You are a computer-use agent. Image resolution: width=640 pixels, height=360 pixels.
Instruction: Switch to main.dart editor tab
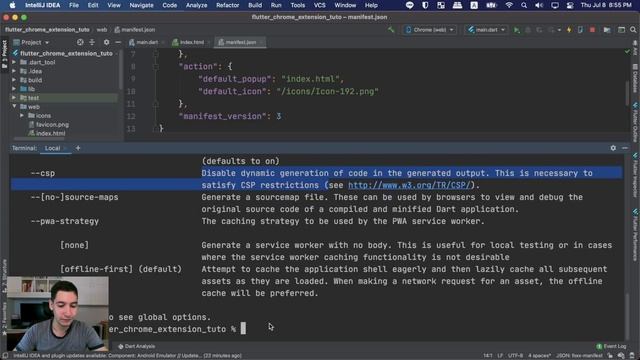[146, 42]
